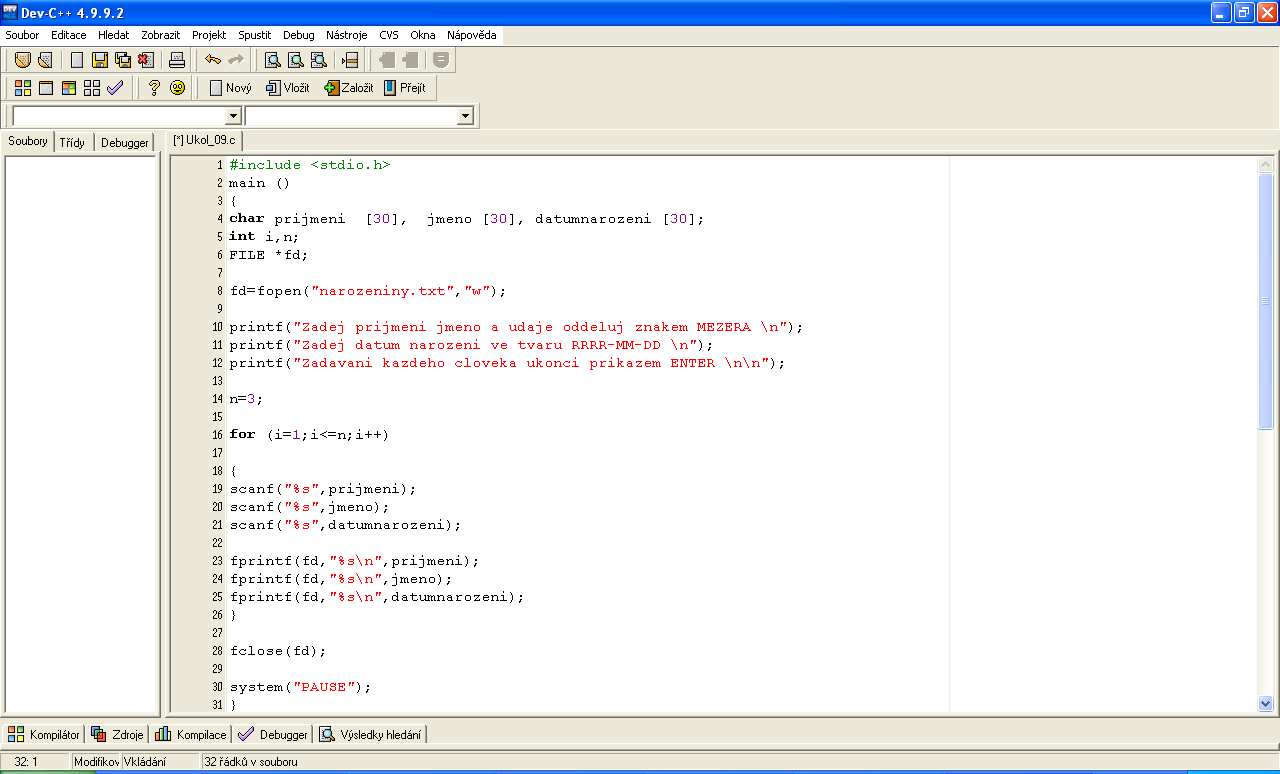This screenshot has width=1280, height=774.
Task: Click '32 řádků v souboru' in status bar
Action: tap(251, 762)
